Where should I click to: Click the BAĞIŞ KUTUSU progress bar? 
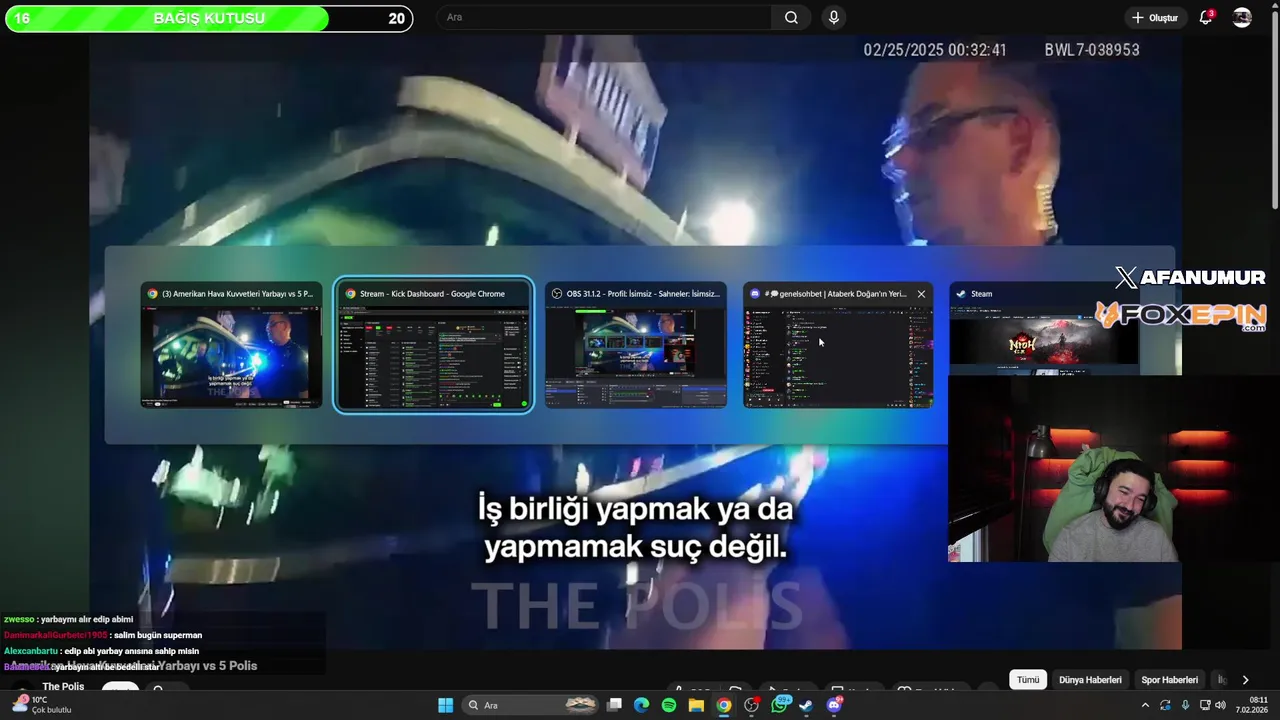pyautogui.click(x=209, y=18)
